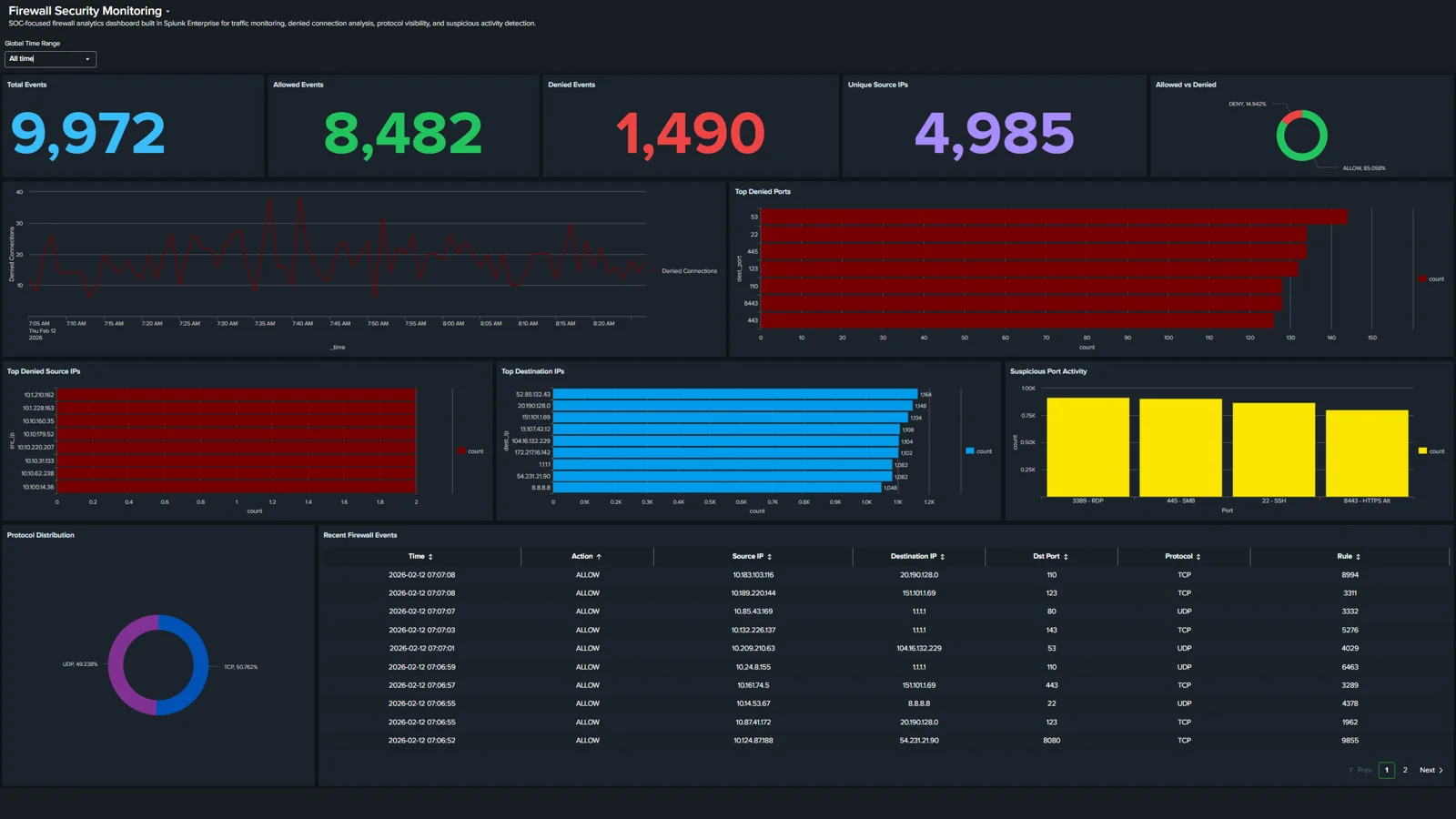Image resolution: width=1456 pixels, height=819 pixels.
Task: Sort the events by Protocol column
Action: click(1183, 556)
